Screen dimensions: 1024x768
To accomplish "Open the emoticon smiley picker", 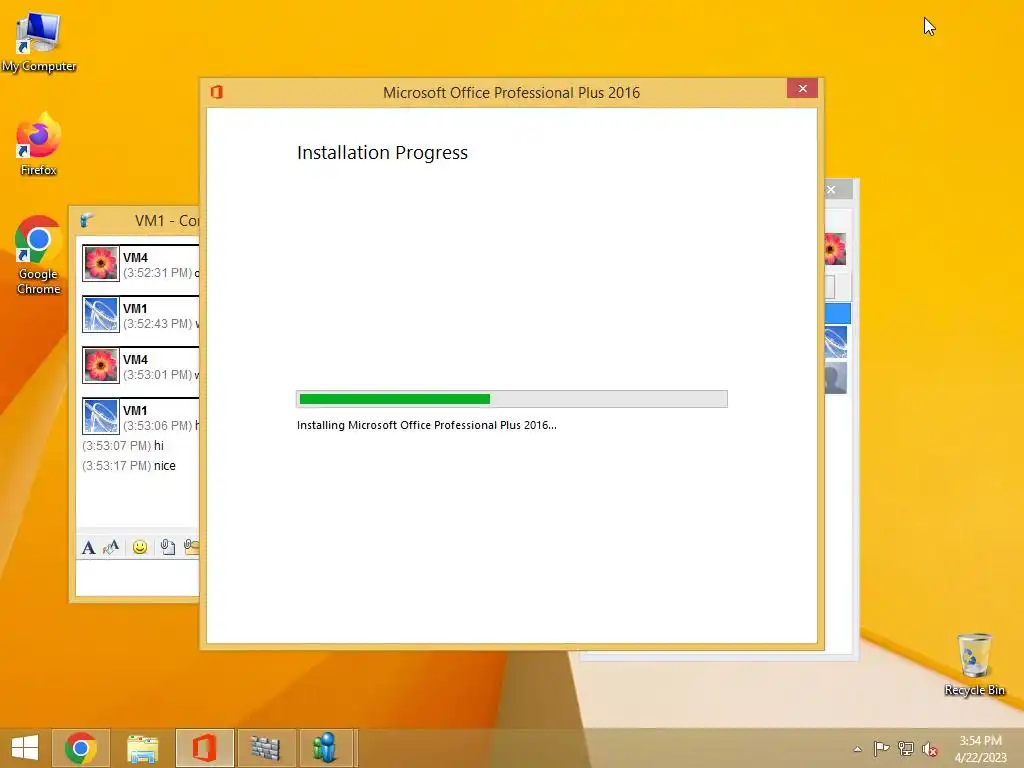I will (140, 547).
